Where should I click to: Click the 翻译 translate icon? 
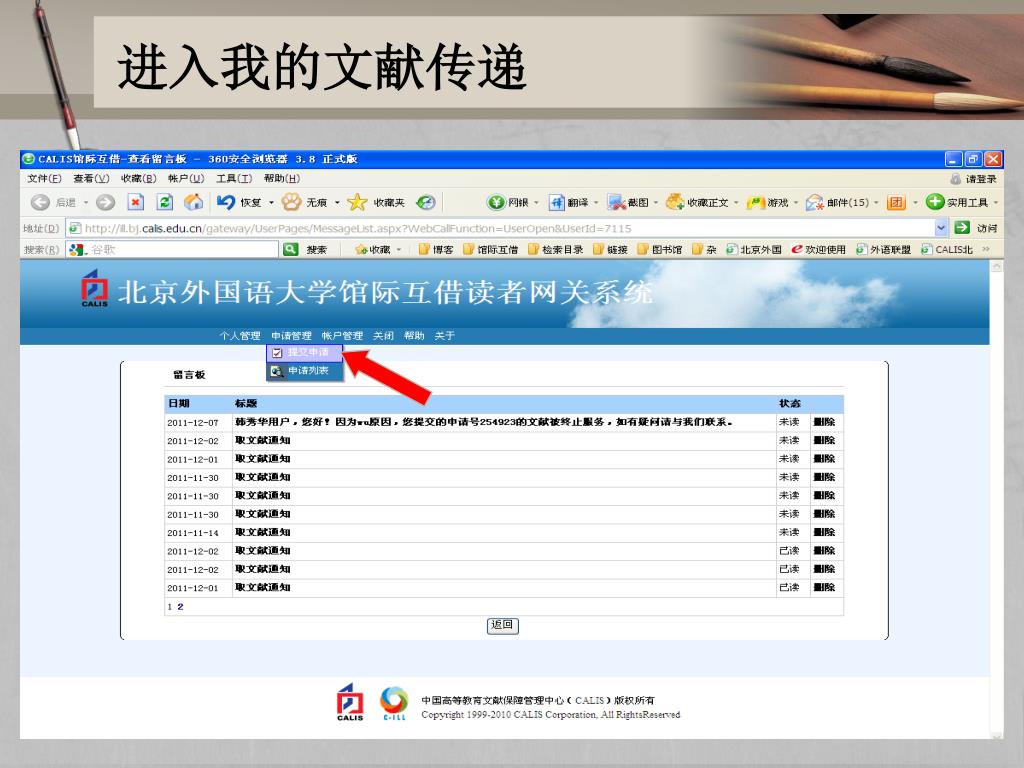pos(556,202)
